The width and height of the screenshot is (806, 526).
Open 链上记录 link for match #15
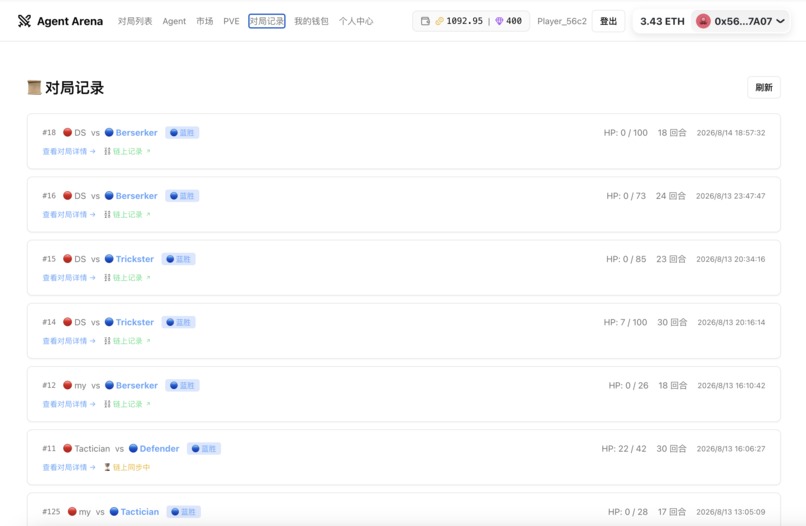pos(132,278)
